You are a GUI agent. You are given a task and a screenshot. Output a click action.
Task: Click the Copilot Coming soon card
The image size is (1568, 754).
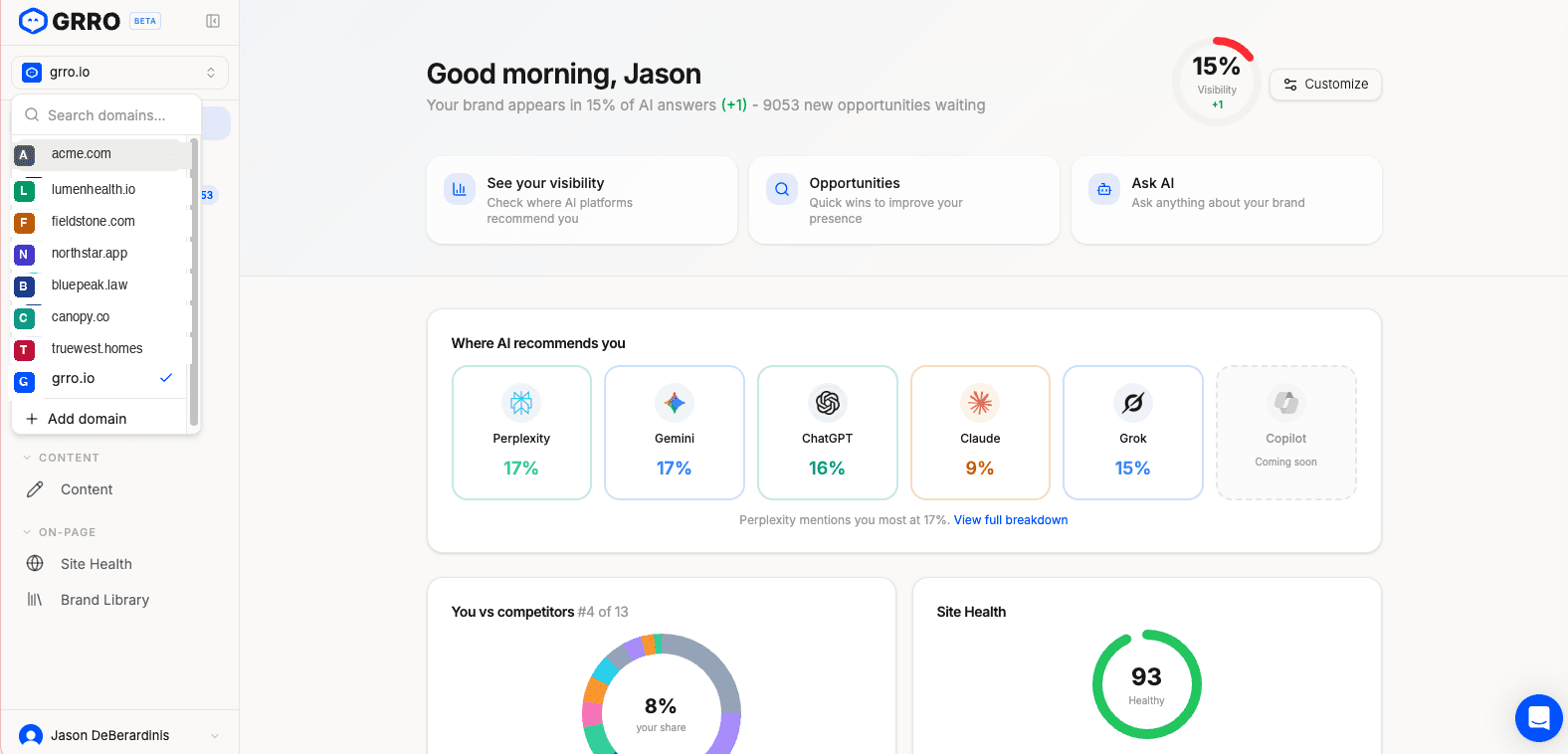coord(1286,433)
